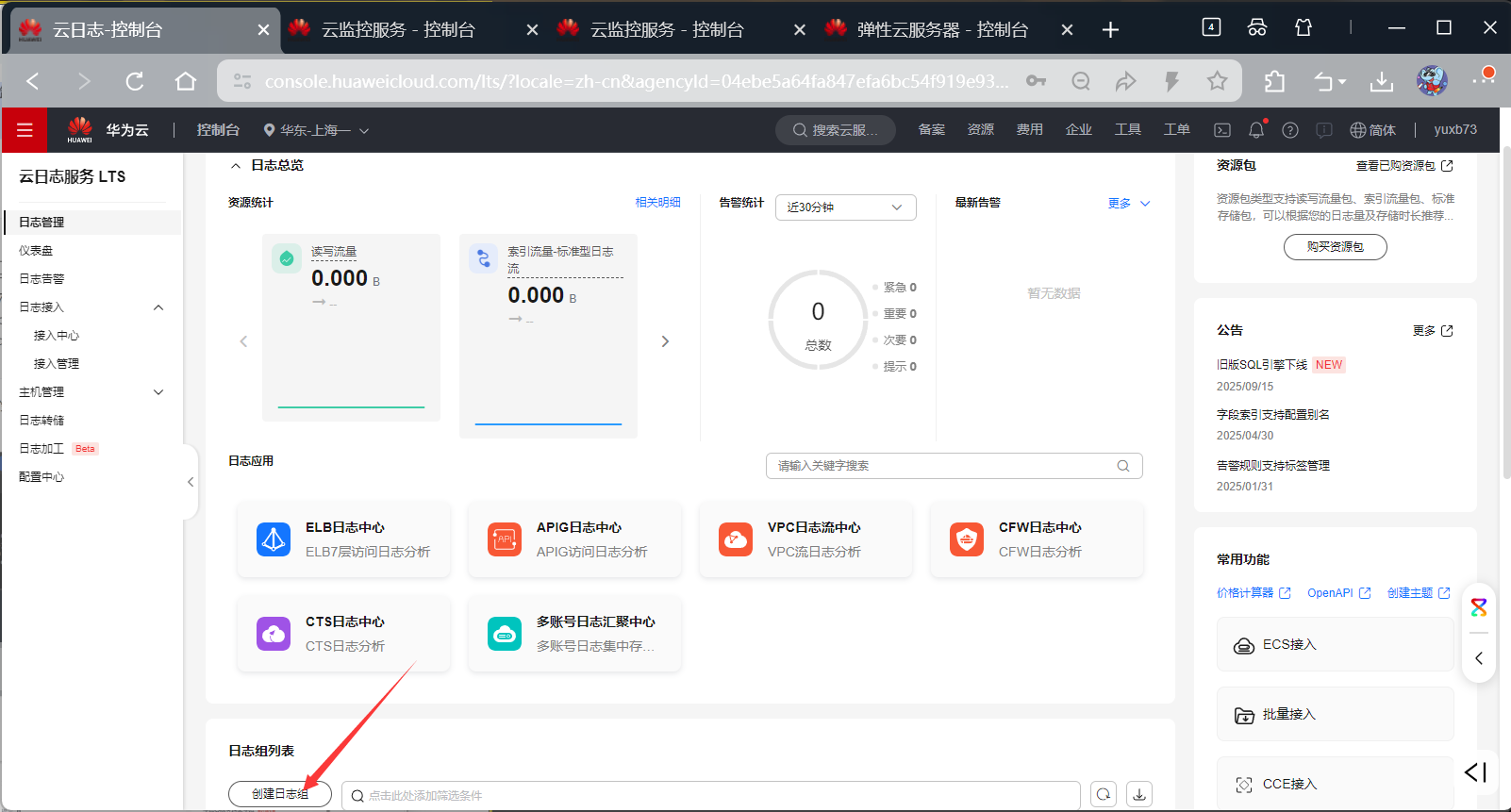The height and width of the screenshot is (812, 1511).
Task: Open 更多 announcements link
Action: click(x=1433, y=331)
